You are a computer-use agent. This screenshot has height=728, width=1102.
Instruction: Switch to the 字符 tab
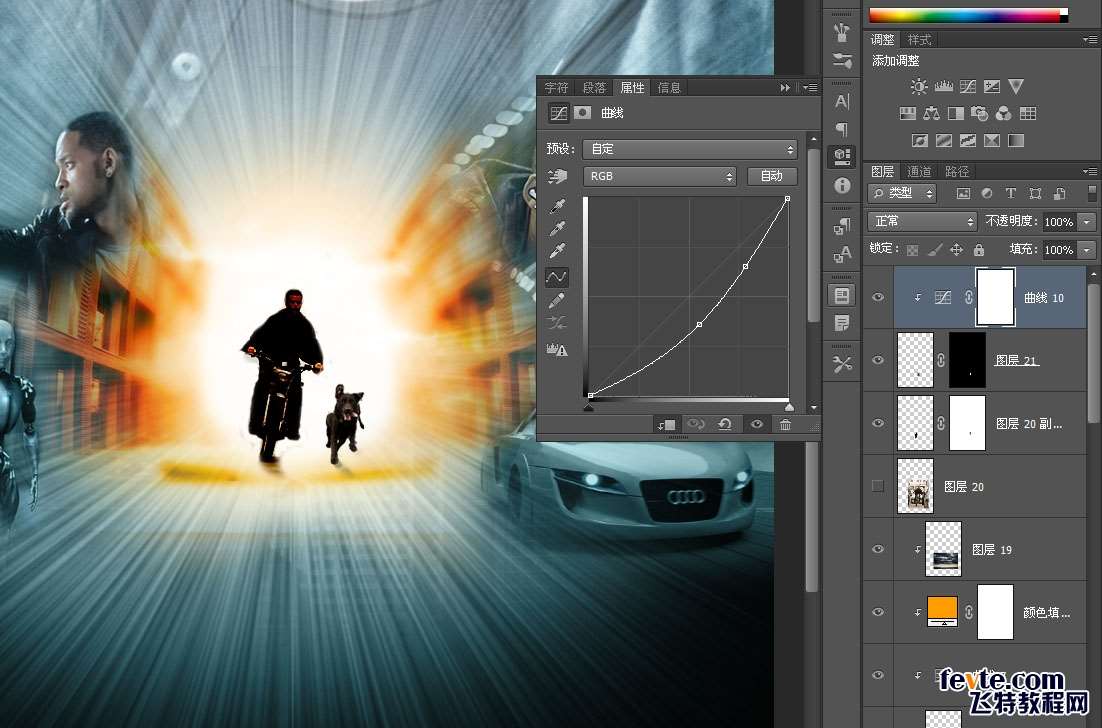pos(557,88)
